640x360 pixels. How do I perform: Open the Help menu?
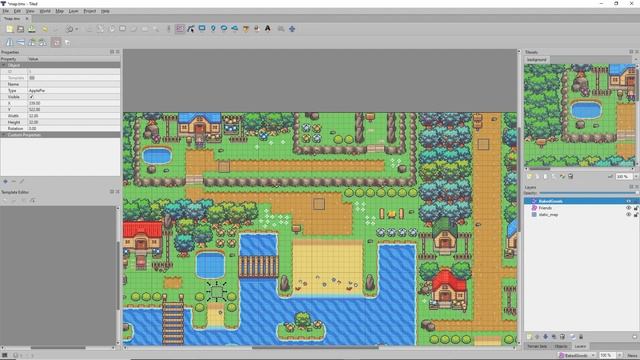105,11
